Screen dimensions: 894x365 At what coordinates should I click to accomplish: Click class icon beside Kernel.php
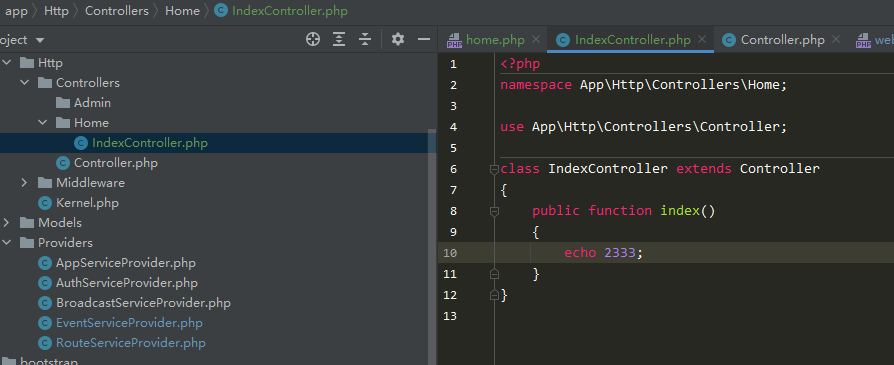click(44, 203)
